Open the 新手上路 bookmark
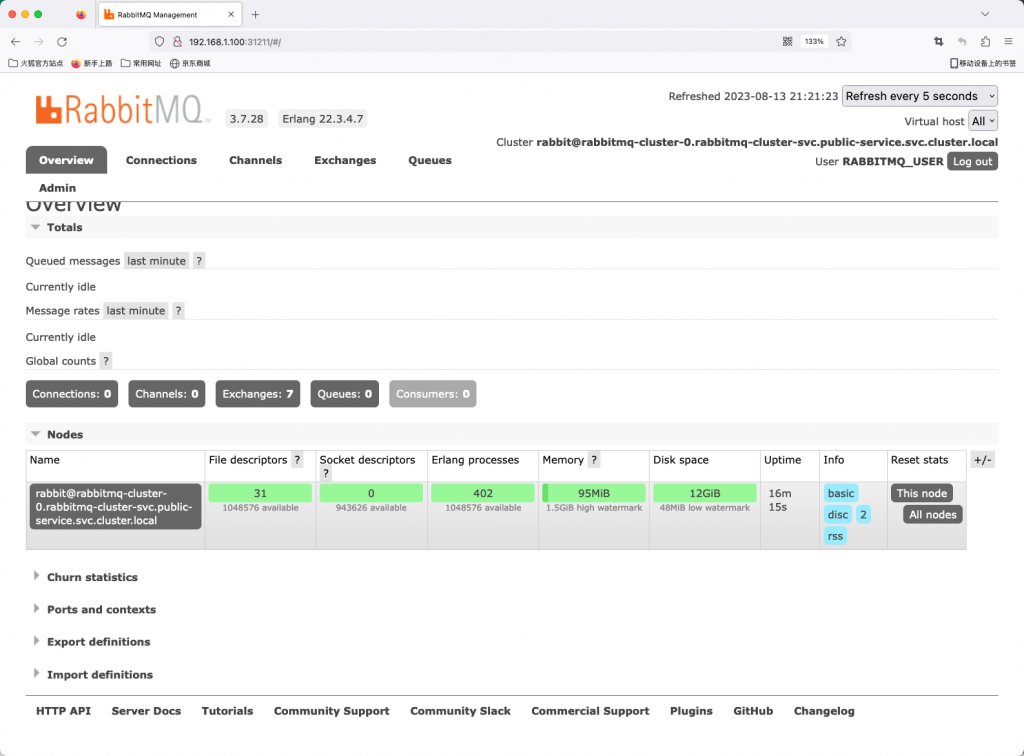Viewport: 1024px width, 756px height. click(91, 63)
